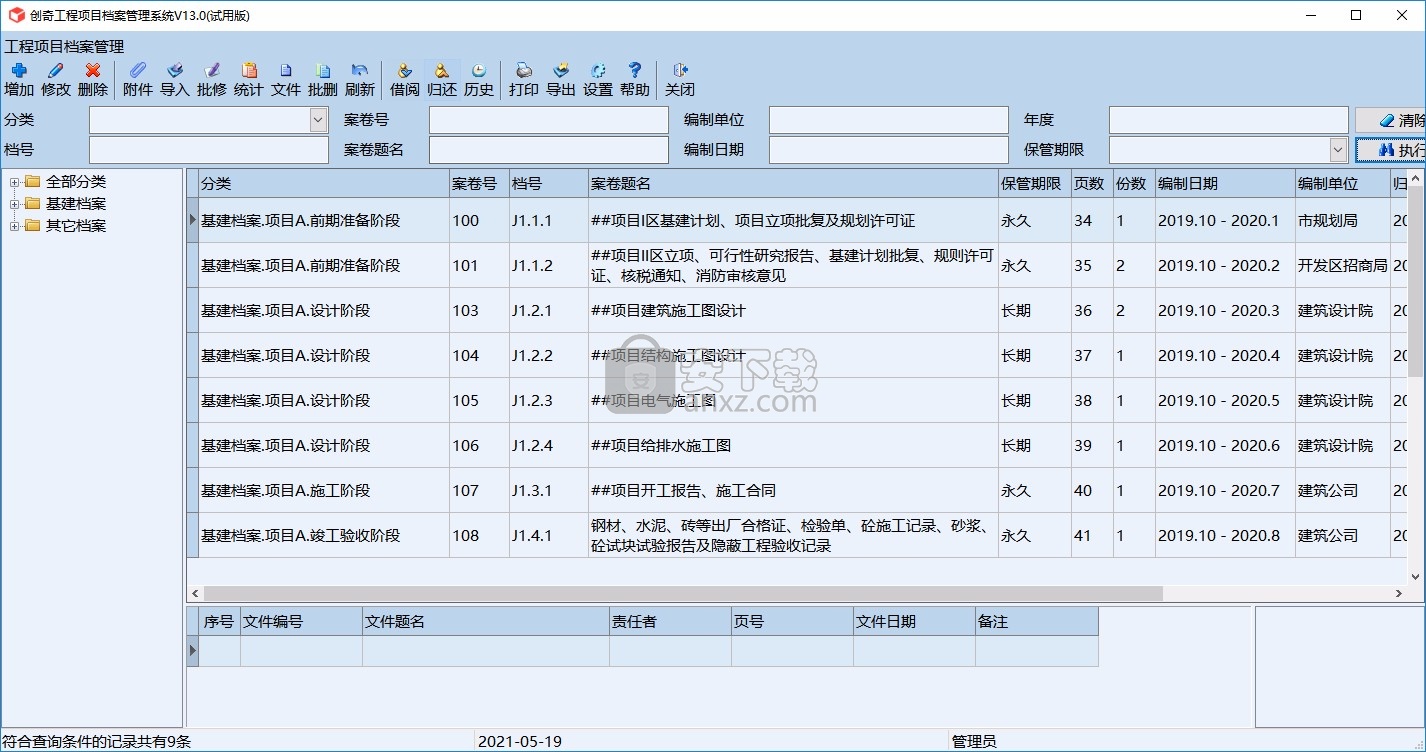Click the 导出 export icon
This screenshot has height=752, width=1426.
pyautogui.click(x=561, y=79)
